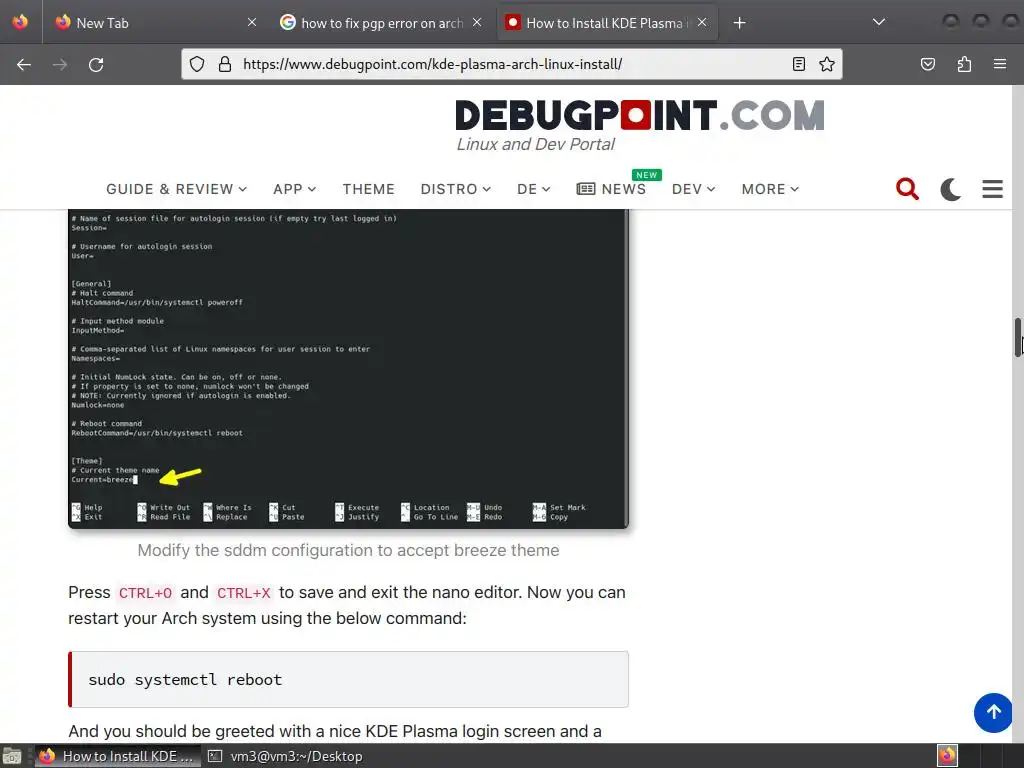The height and width of the screenshot is (768, 1024).
Task: Switch to the New Tab tab
Action: (156, 23)
